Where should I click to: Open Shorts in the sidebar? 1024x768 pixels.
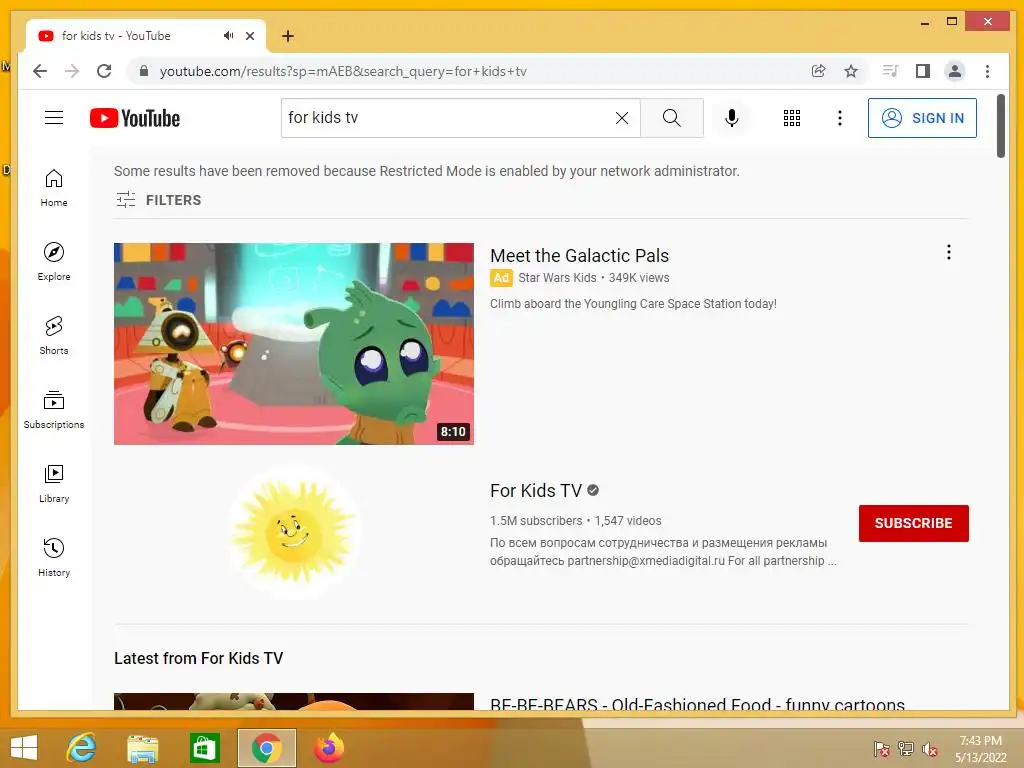click(54, 336)
